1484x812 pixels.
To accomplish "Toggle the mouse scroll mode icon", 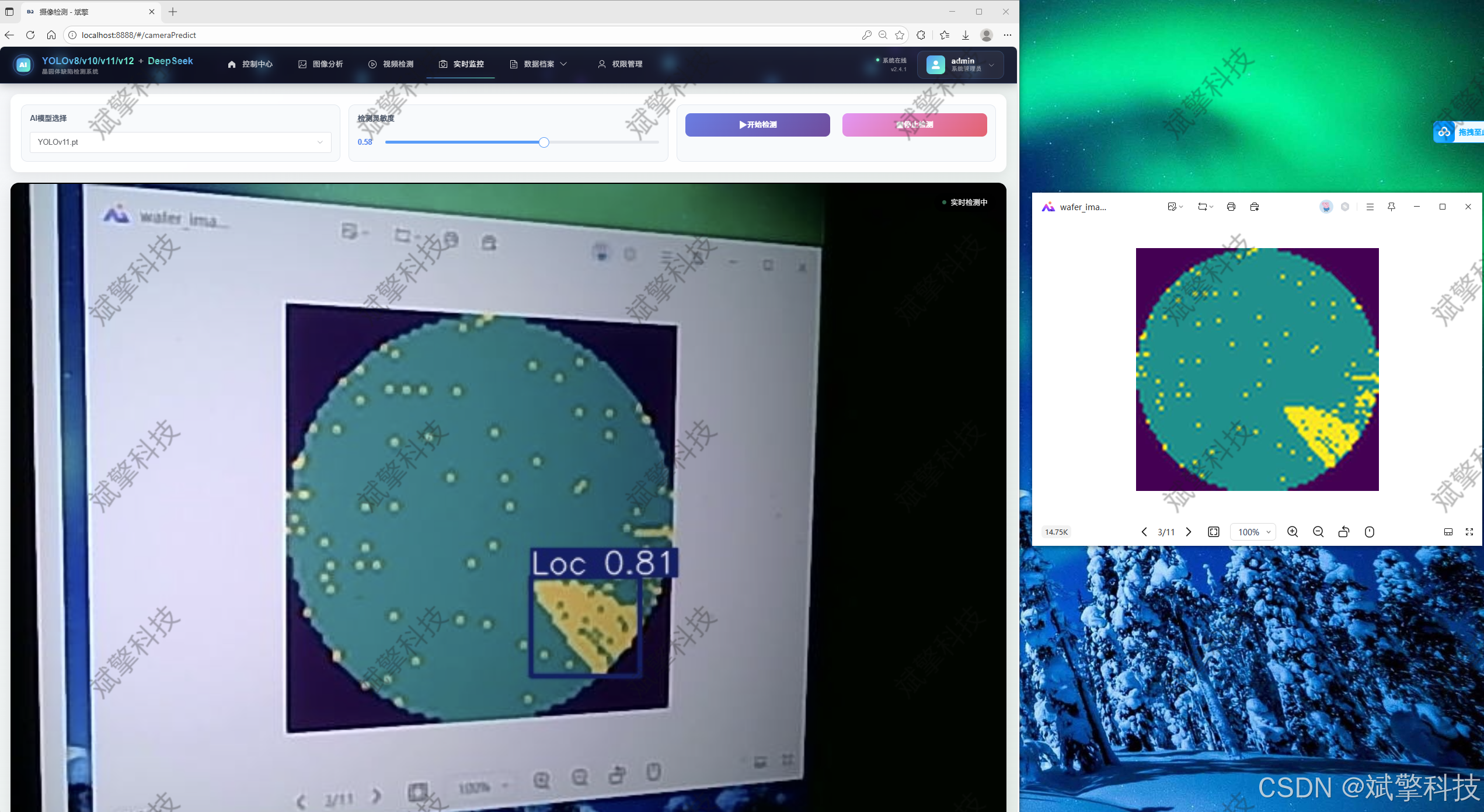I will pyautogui.click(x=1370, y=532).
